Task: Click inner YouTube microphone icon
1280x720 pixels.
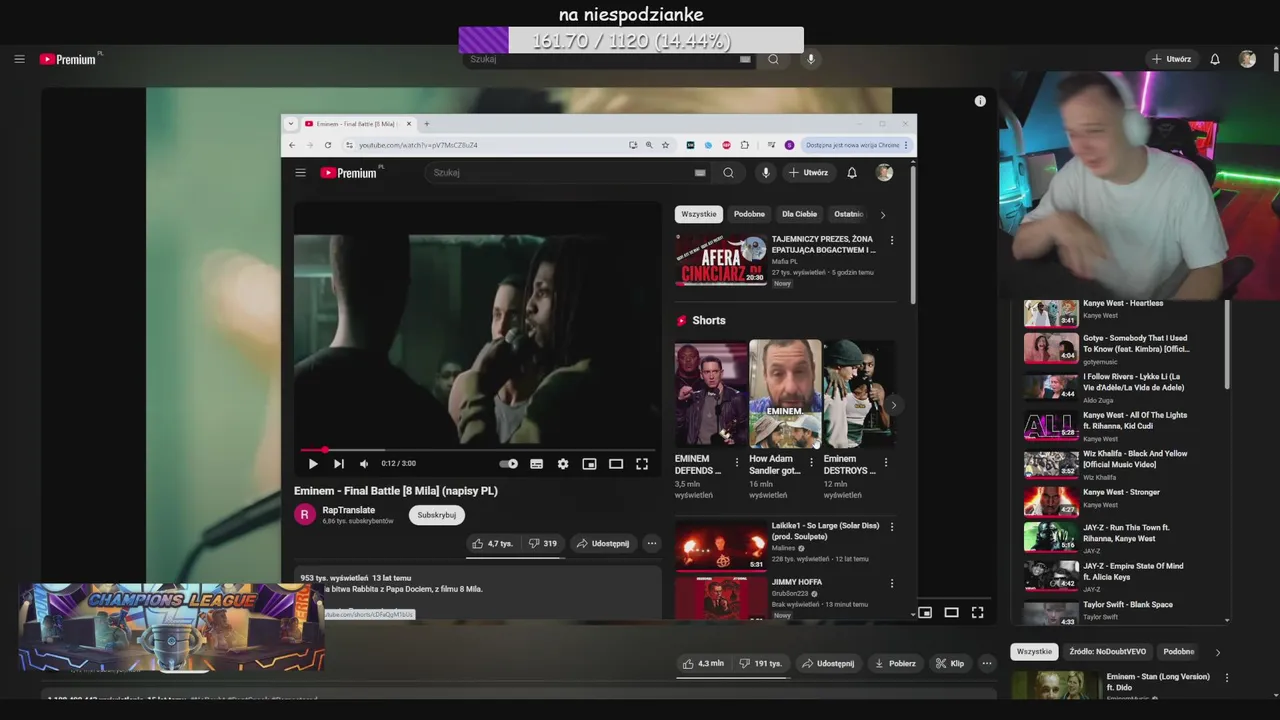Action: click(766, 173)
